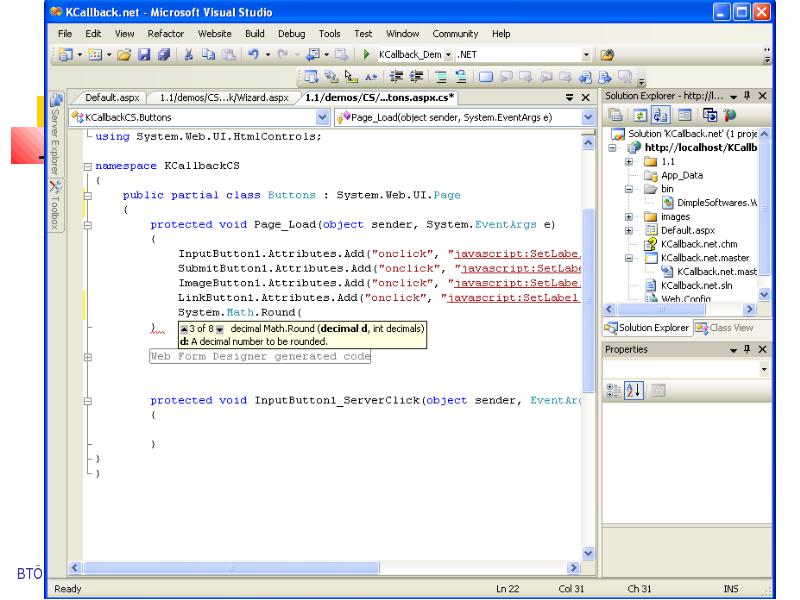Comment out the selected lines

pyautogui.click(x=441, y=77)
